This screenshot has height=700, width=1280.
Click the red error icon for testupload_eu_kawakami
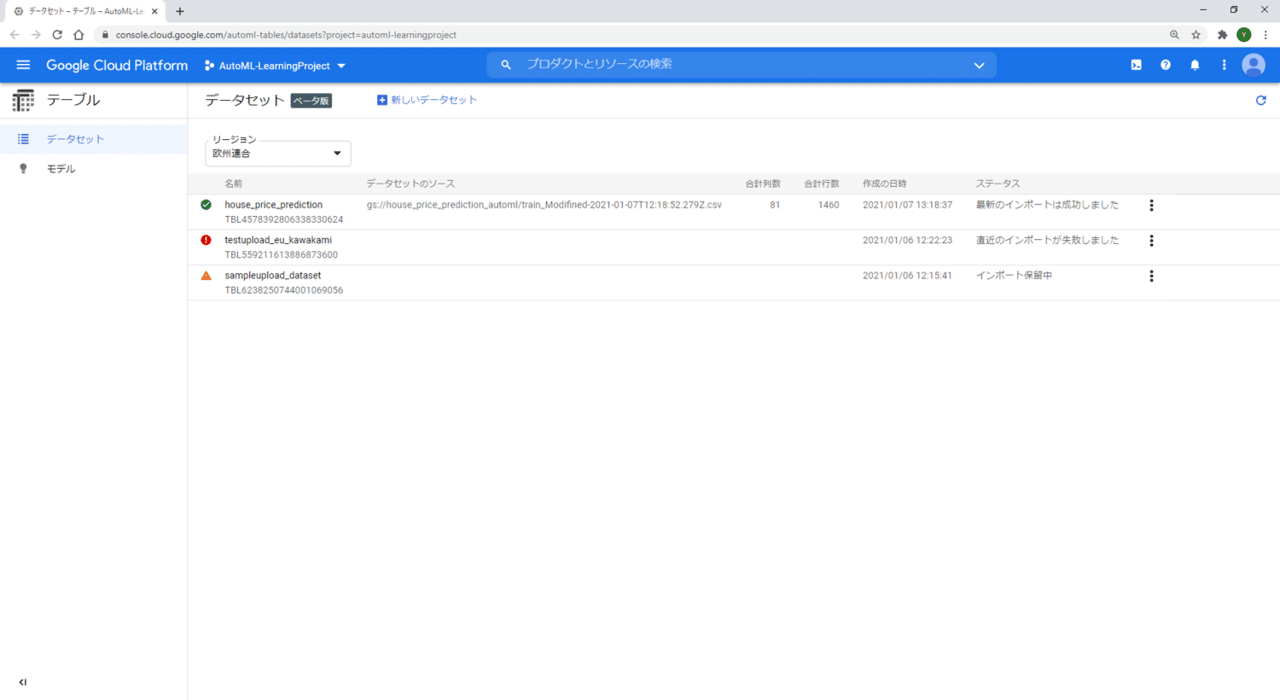coord(206,239)
